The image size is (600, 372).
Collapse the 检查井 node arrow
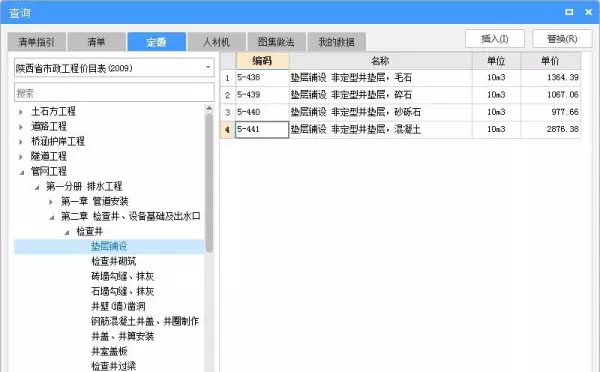click(67, 232)
